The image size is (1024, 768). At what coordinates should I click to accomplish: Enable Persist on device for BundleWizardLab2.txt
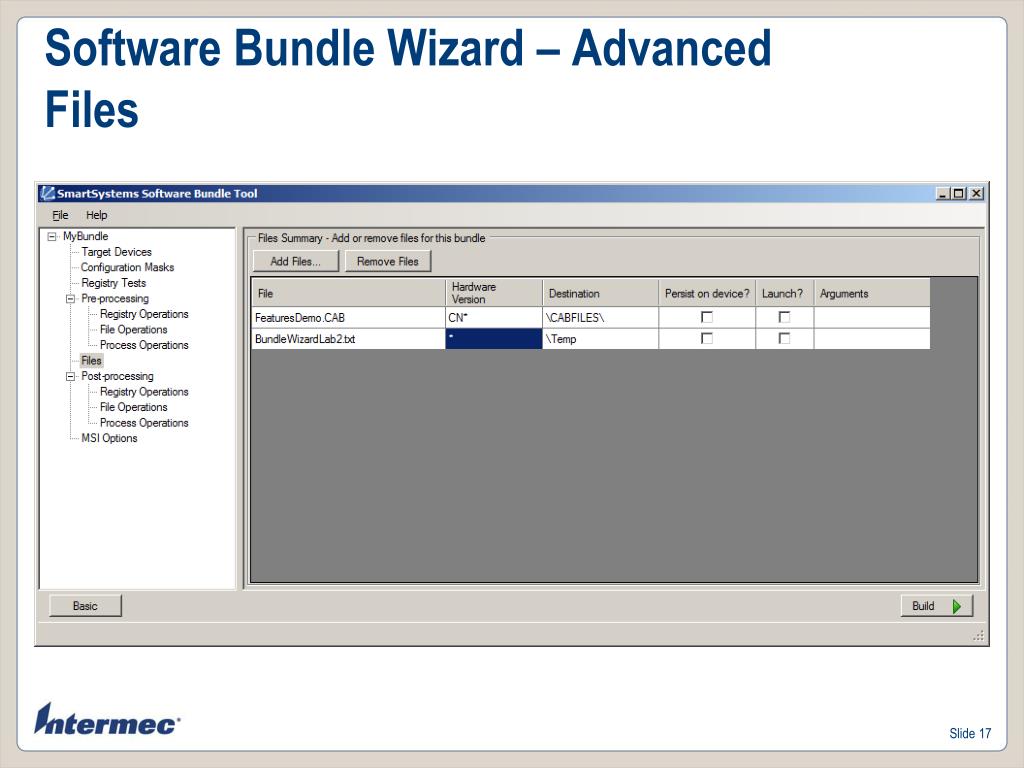coord(707,338)
